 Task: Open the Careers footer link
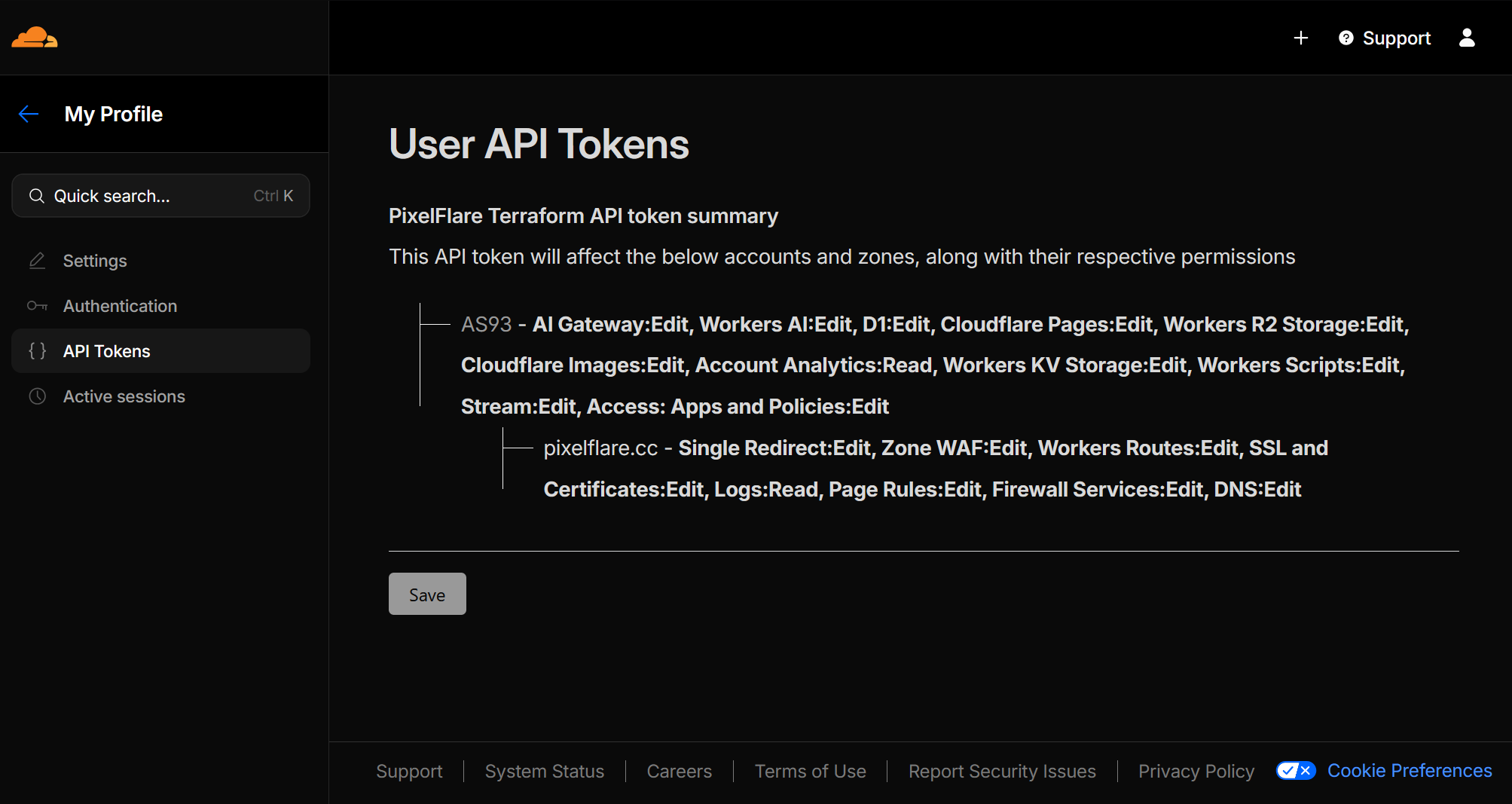[x=679, y=771]
